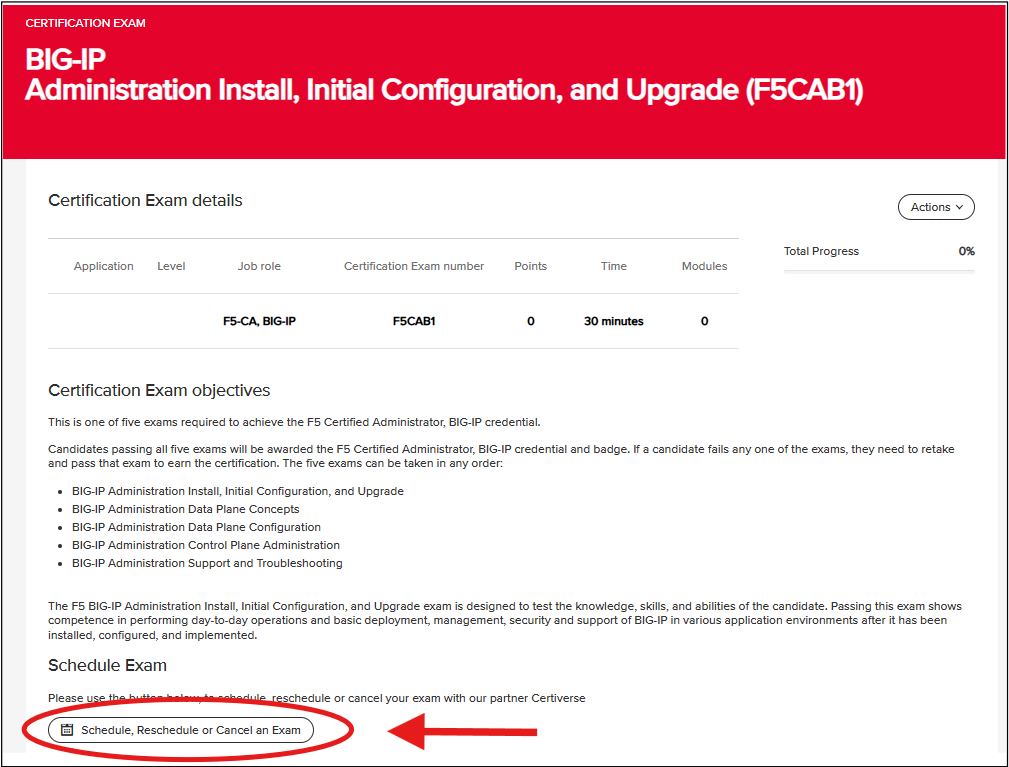Click the CERTIFICATION EXAM banner label
The height and width of the screenshot is (767, 1009).
pyautogui.click(x=86, y=23)
